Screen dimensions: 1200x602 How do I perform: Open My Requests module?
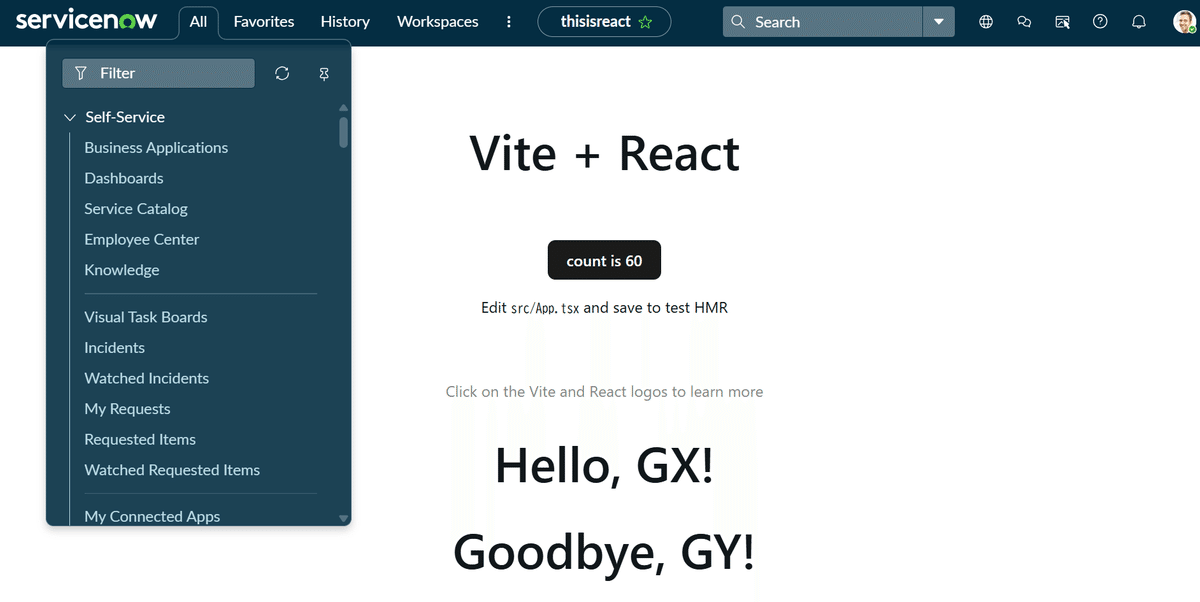(x=127, y=409)
